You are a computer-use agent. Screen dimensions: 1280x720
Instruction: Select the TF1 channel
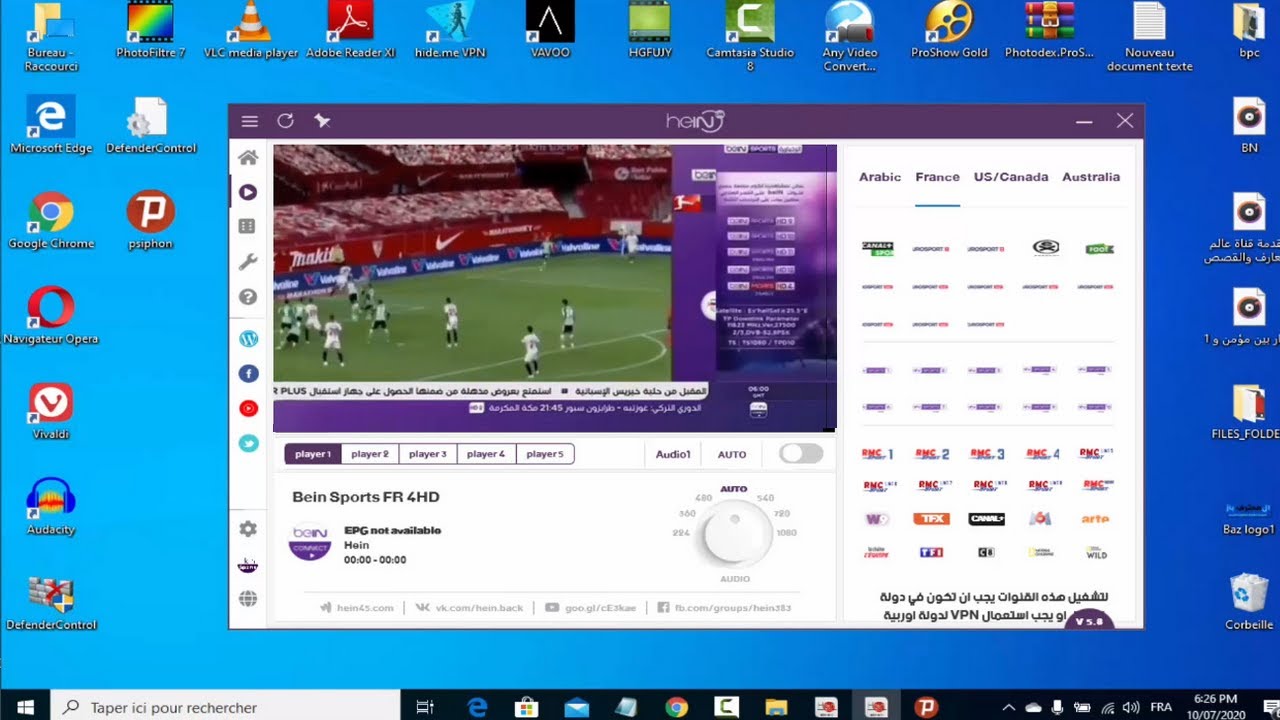pos(931,552)
